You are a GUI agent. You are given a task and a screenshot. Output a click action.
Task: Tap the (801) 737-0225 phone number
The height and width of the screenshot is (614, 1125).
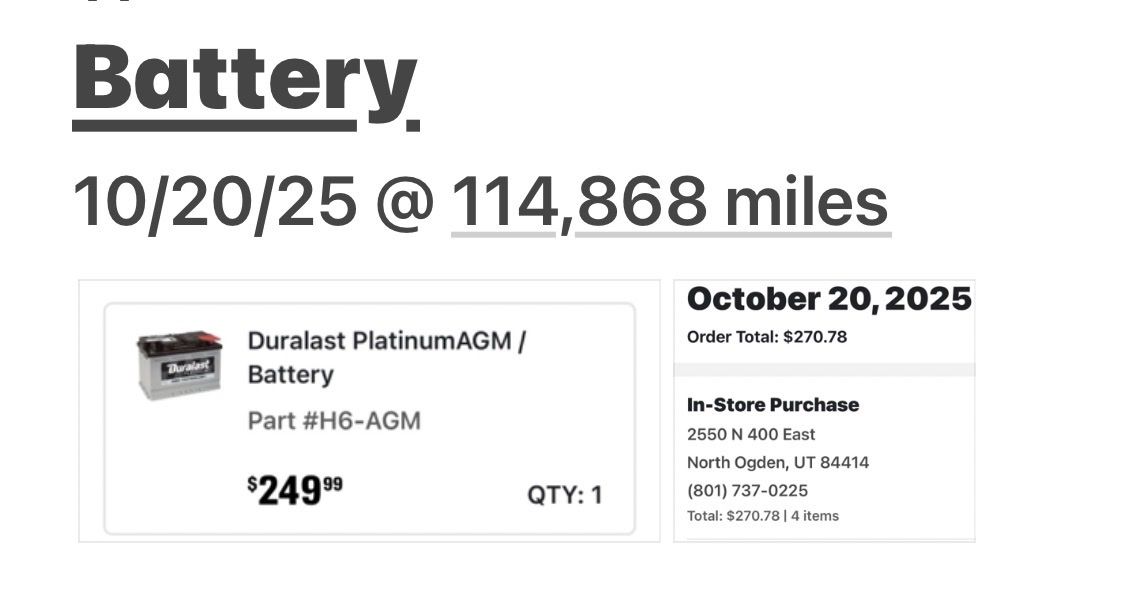coord(747,490)
